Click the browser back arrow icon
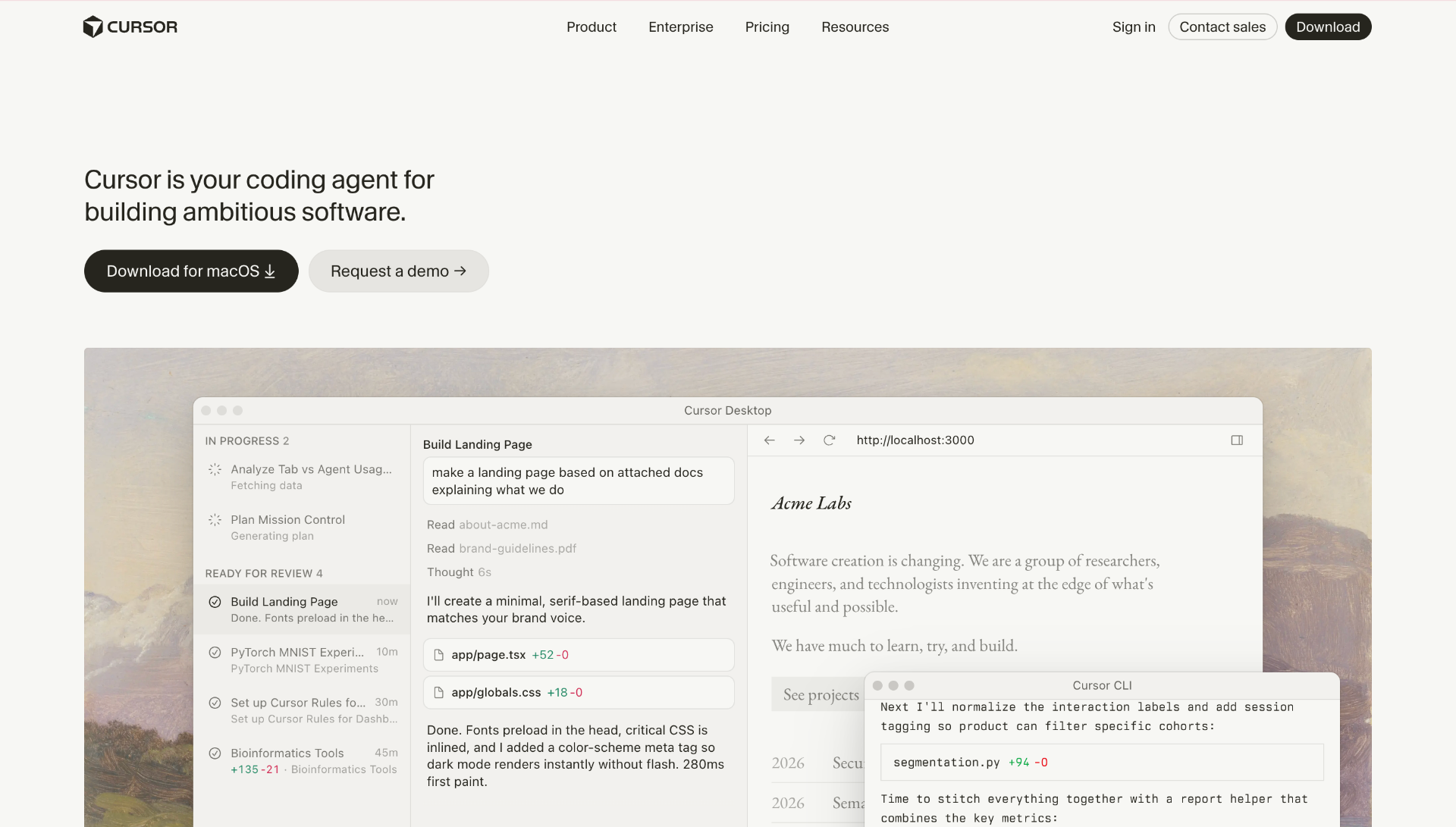Image resolution: width=1456 pixels, height=827 pixels. click(769, 440)
